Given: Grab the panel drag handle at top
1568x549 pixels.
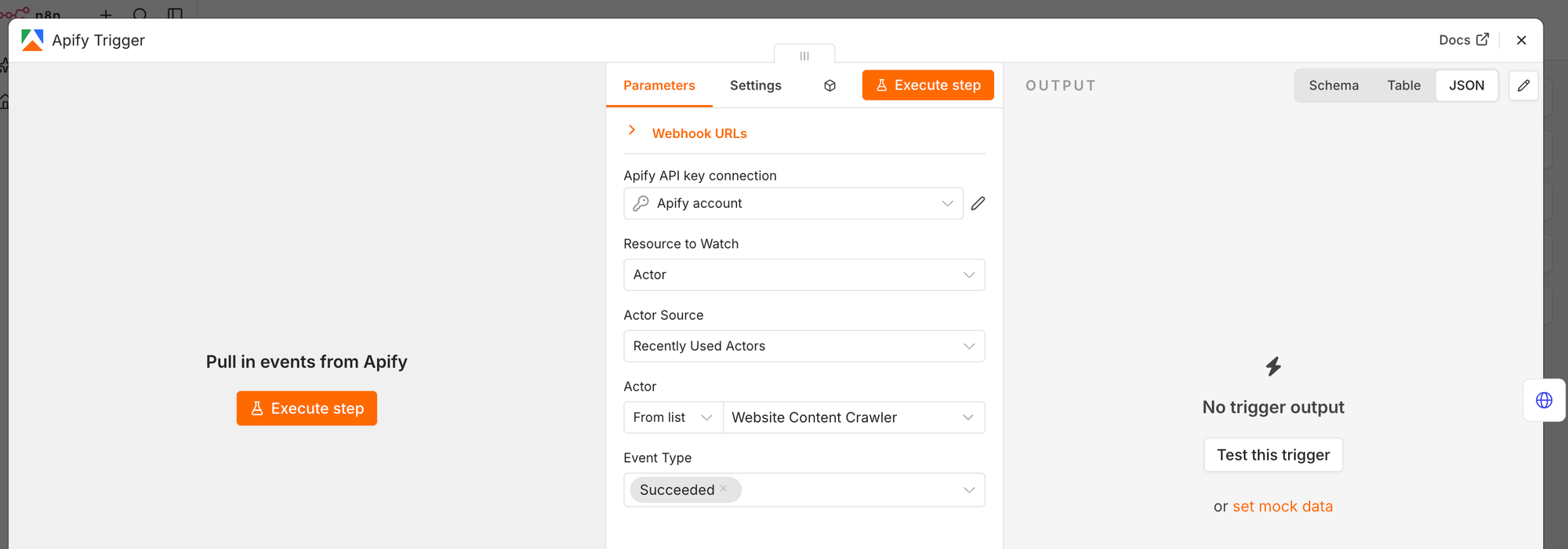Looking at the screenshot, I should 804,56.
